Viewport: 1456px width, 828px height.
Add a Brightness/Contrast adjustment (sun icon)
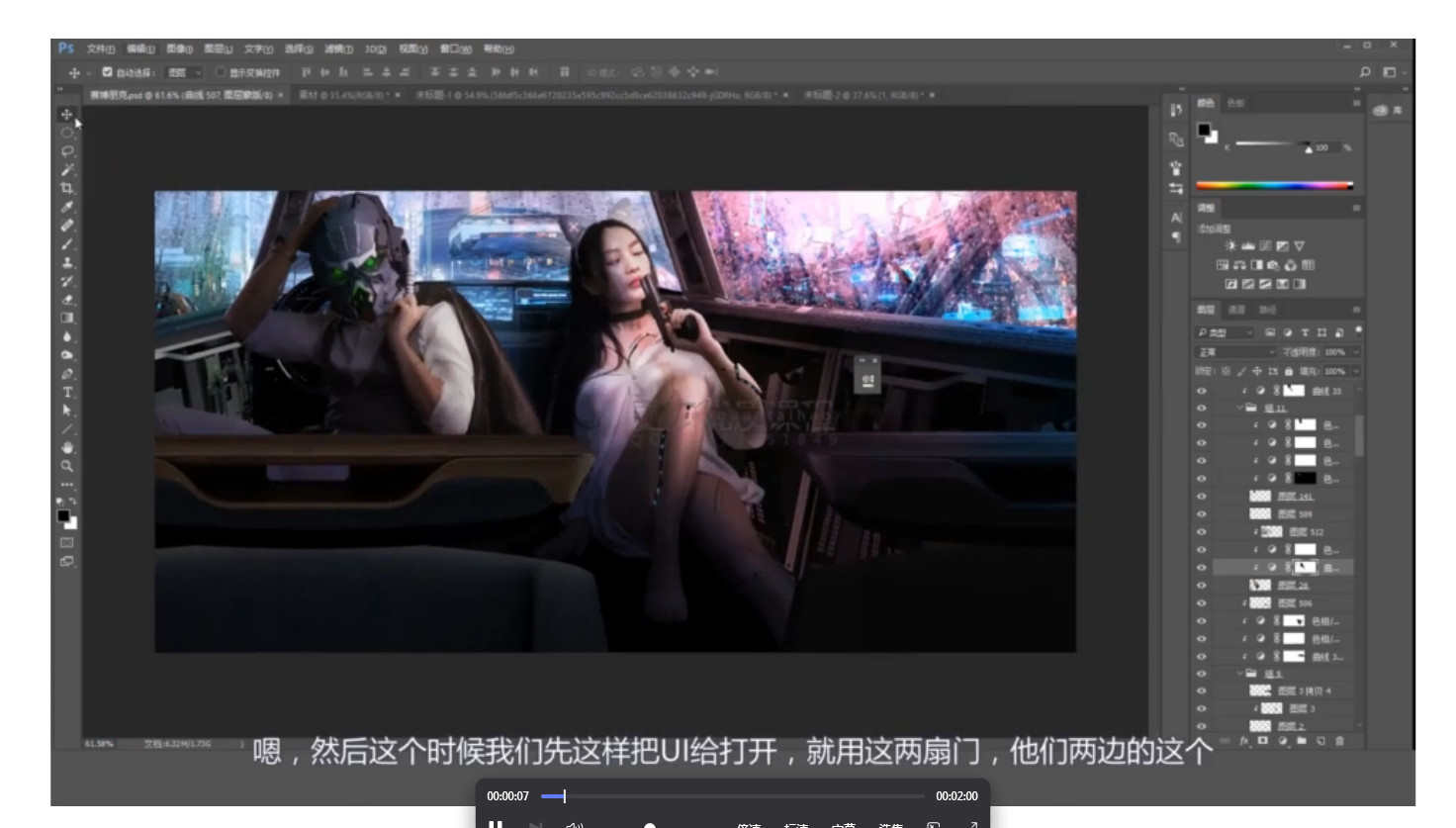point(1230,246)
